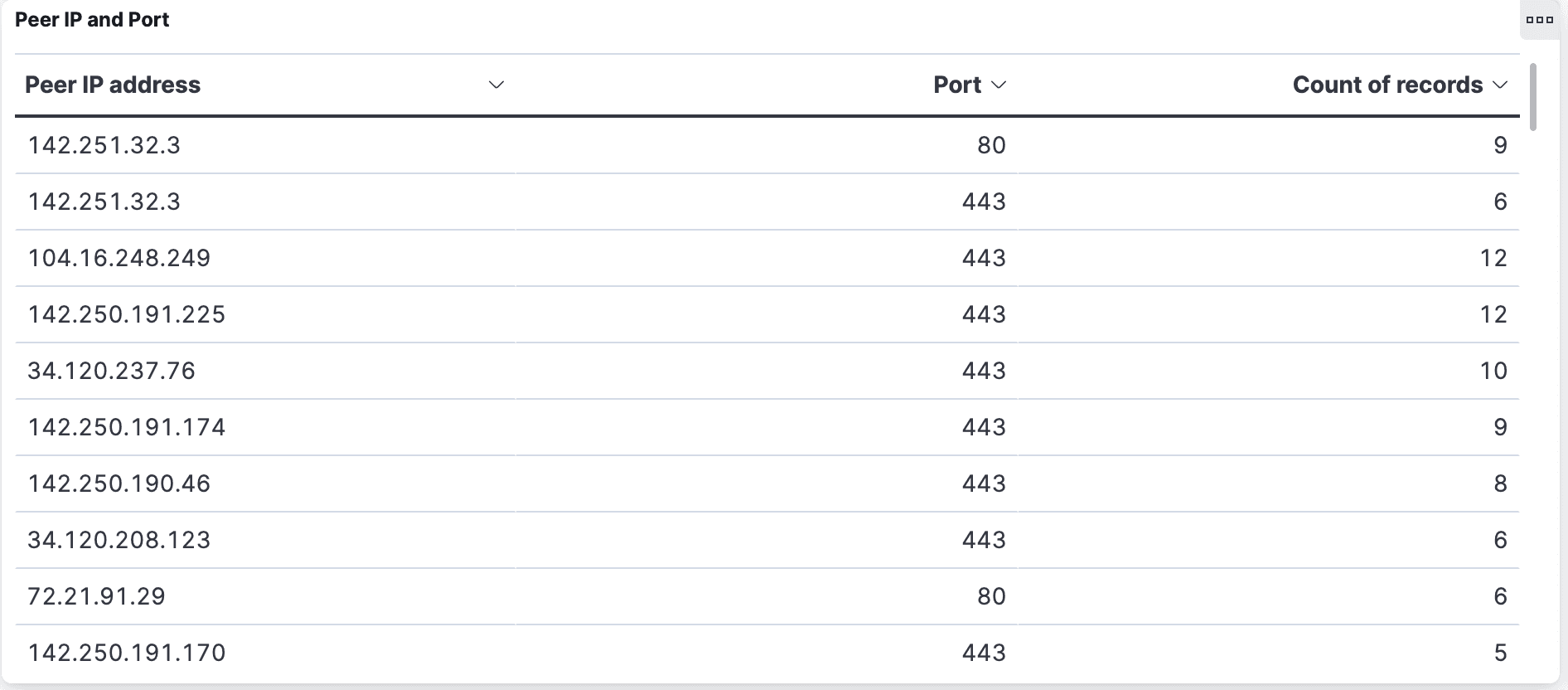
Task: Select the 142.250.191.225 IP cell
Action: [x=127, y=314]
